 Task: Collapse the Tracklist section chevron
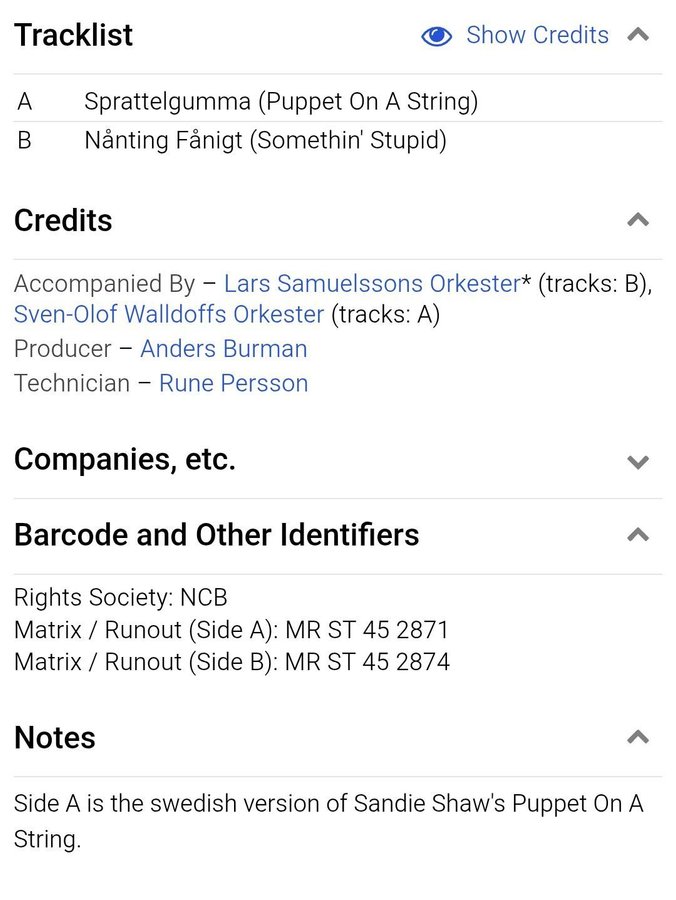point(638,35)
